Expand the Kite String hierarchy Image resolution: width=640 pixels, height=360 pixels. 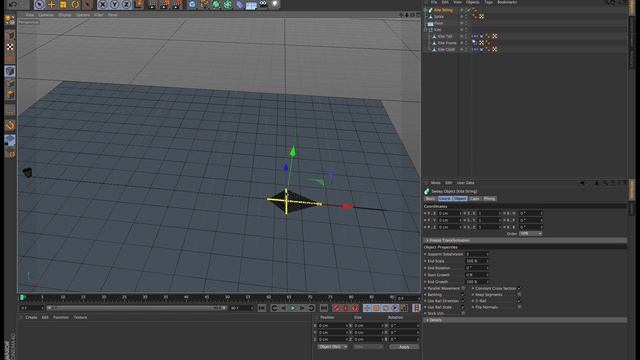click(x=425, y=10)
